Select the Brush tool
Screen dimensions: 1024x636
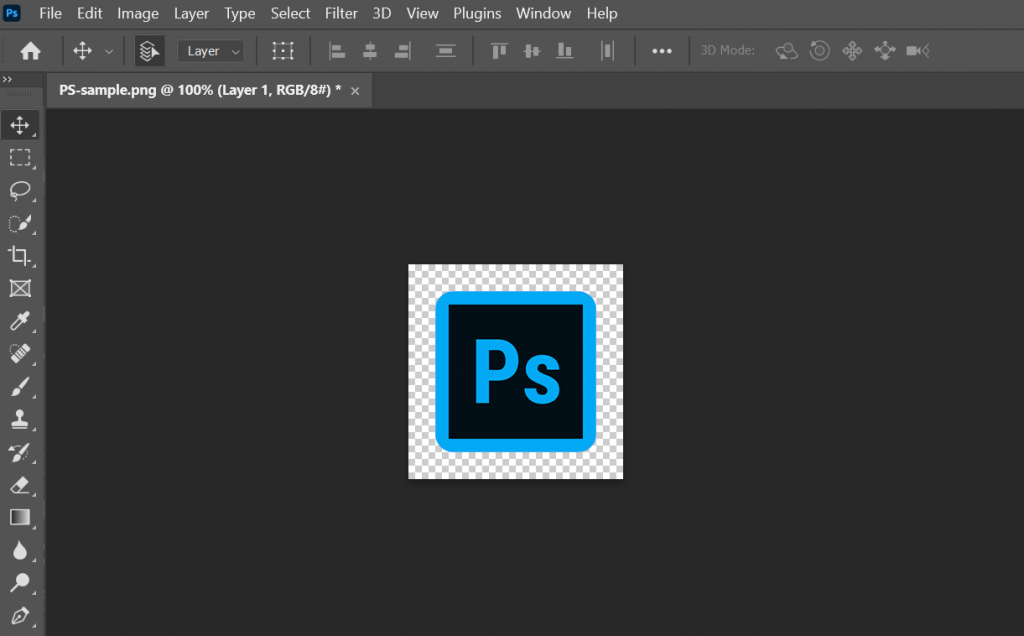(x=21, y=387)
